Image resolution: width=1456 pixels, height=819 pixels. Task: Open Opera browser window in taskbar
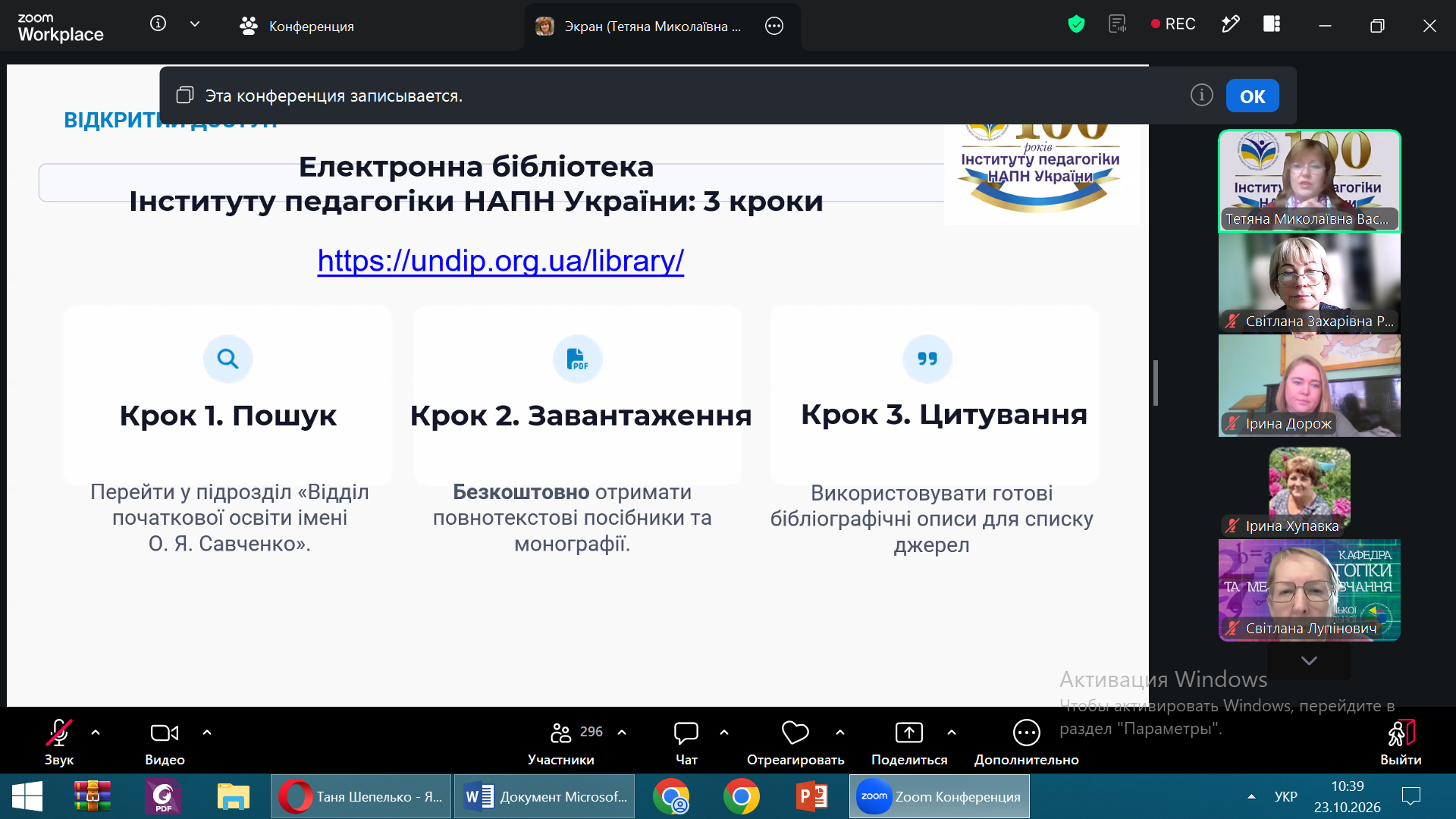(x=361, y=796)
